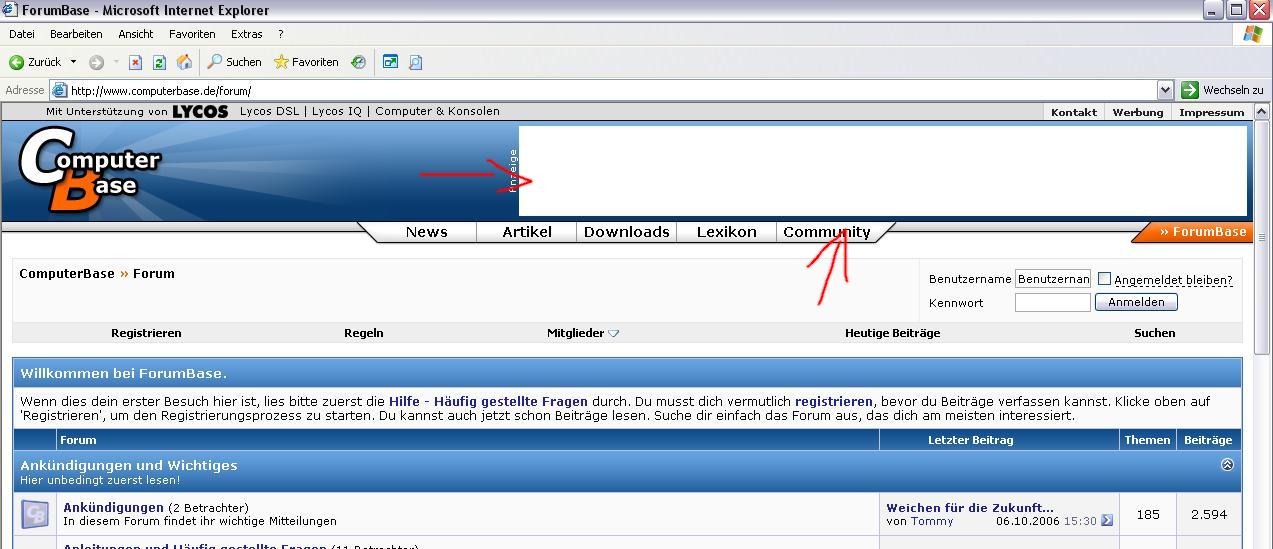The image size is (1273, 549).
Task: Open the Bearbeiten menu
Action: (x=76, y=34)
